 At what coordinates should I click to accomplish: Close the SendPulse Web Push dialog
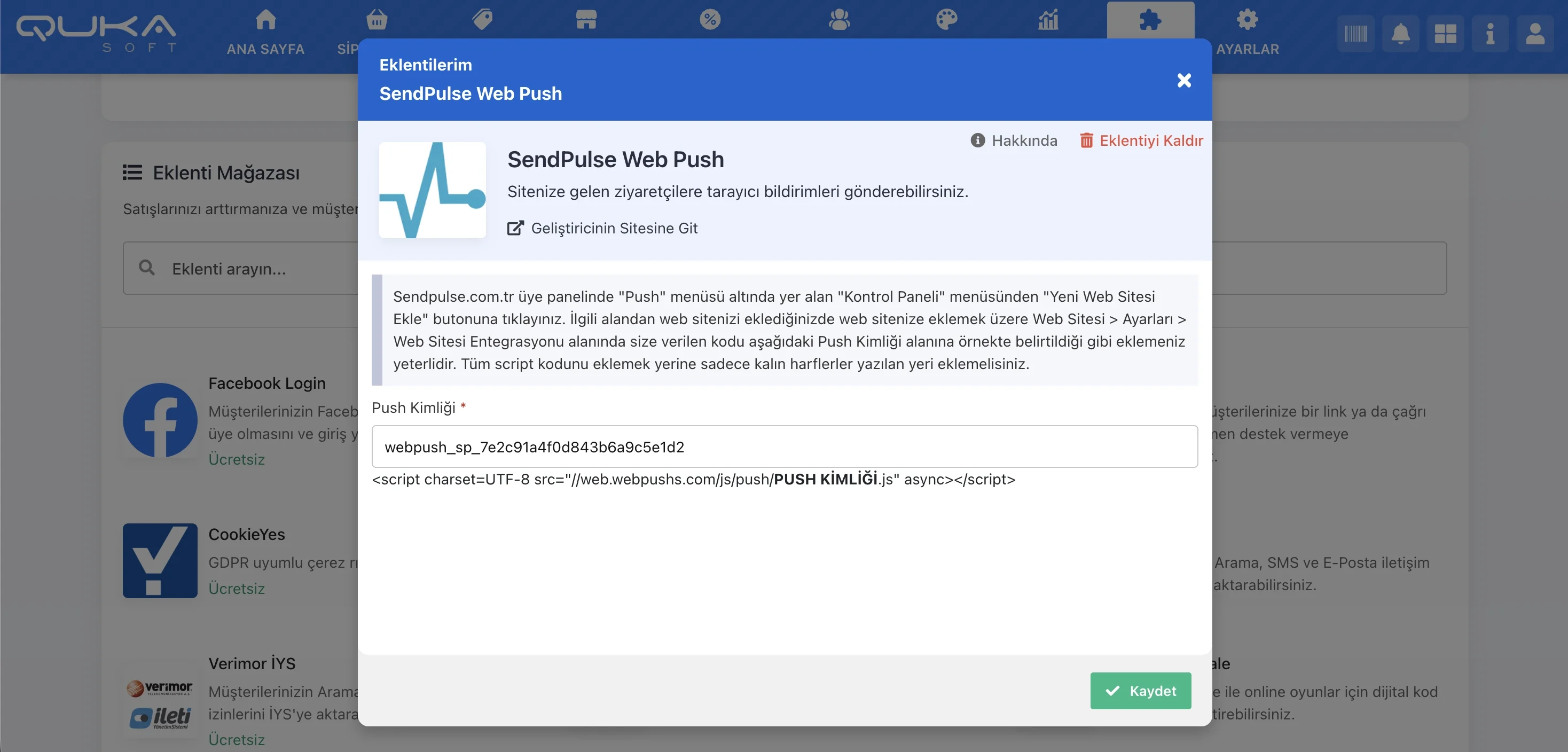click(x=1183, y=80)
